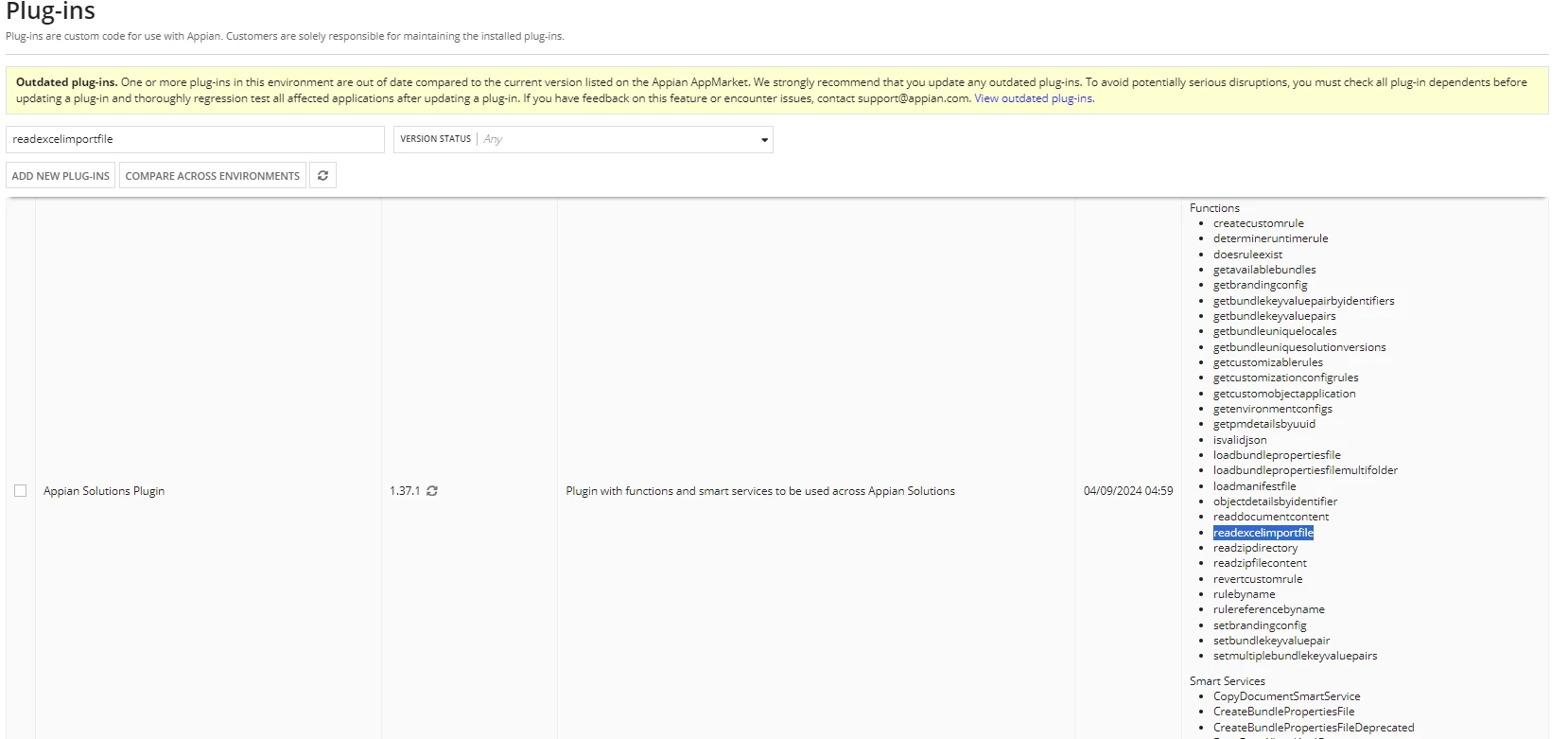Click the rulereferencebyname function entry
This screenshot has width=1568, height=739.
point(1269,609)
